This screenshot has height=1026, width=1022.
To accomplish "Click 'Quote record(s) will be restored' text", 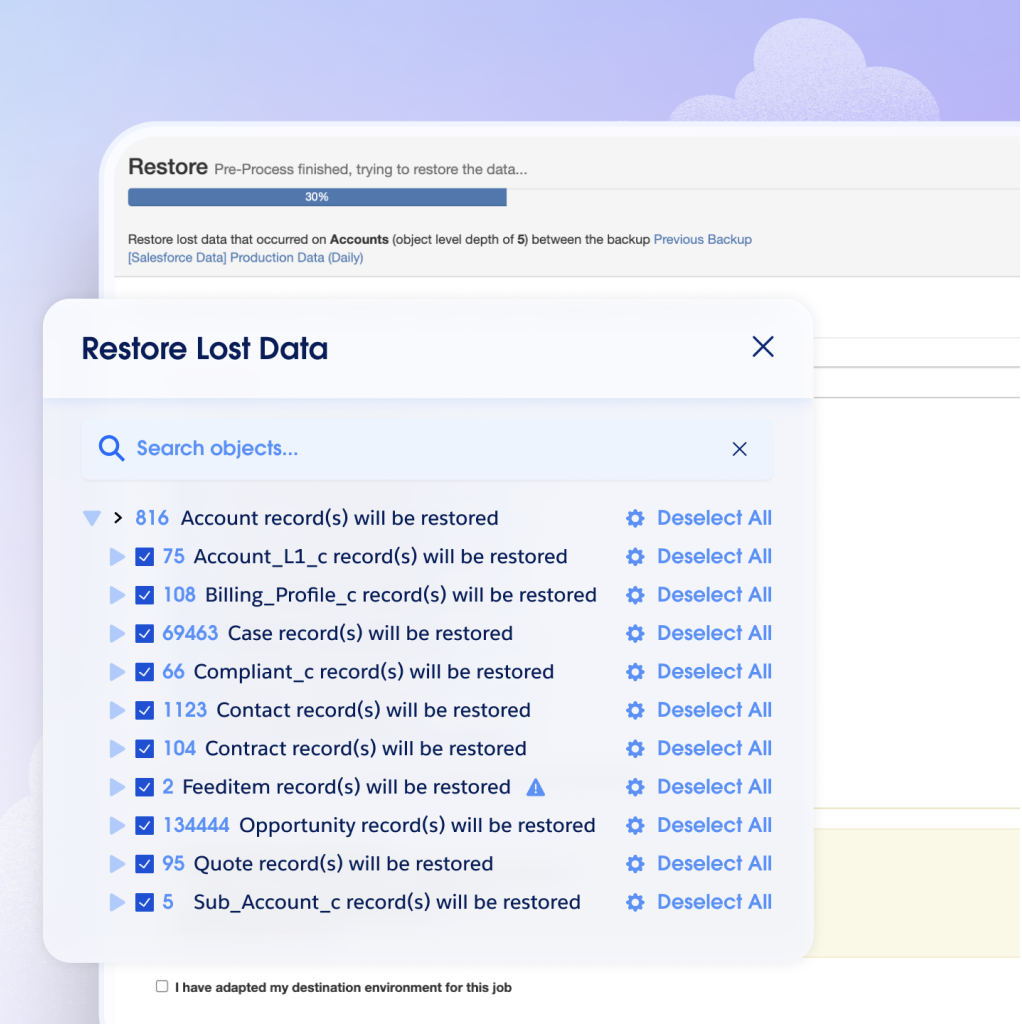I will 344,864.
